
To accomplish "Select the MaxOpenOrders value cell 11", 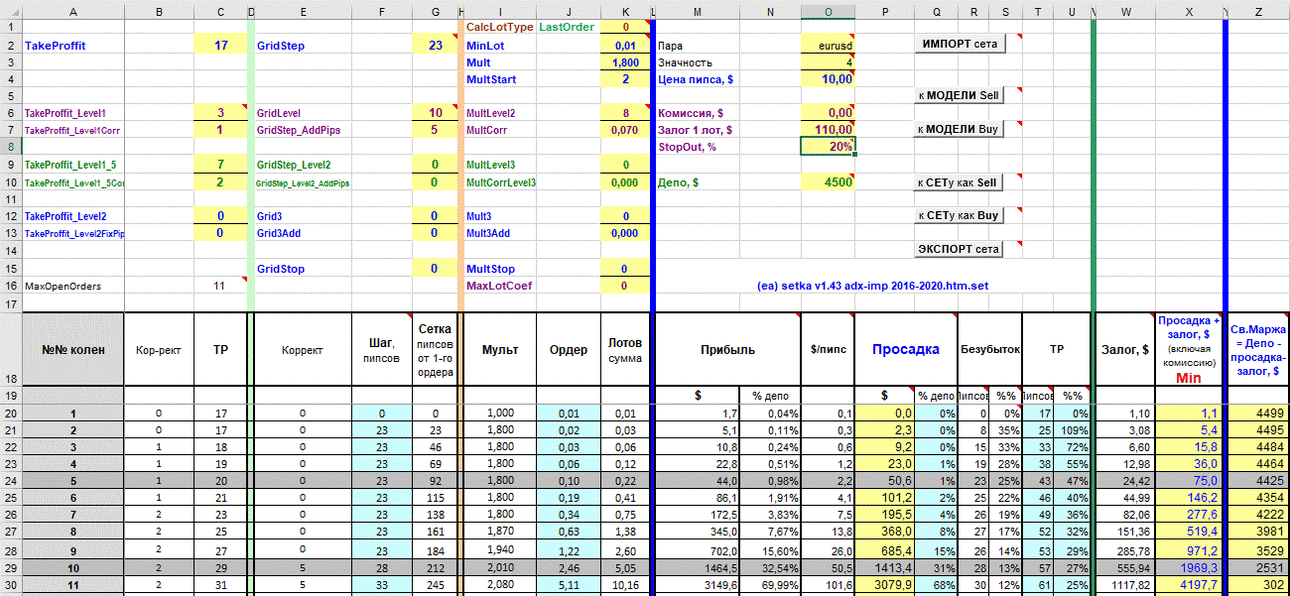I will (220, 286).
